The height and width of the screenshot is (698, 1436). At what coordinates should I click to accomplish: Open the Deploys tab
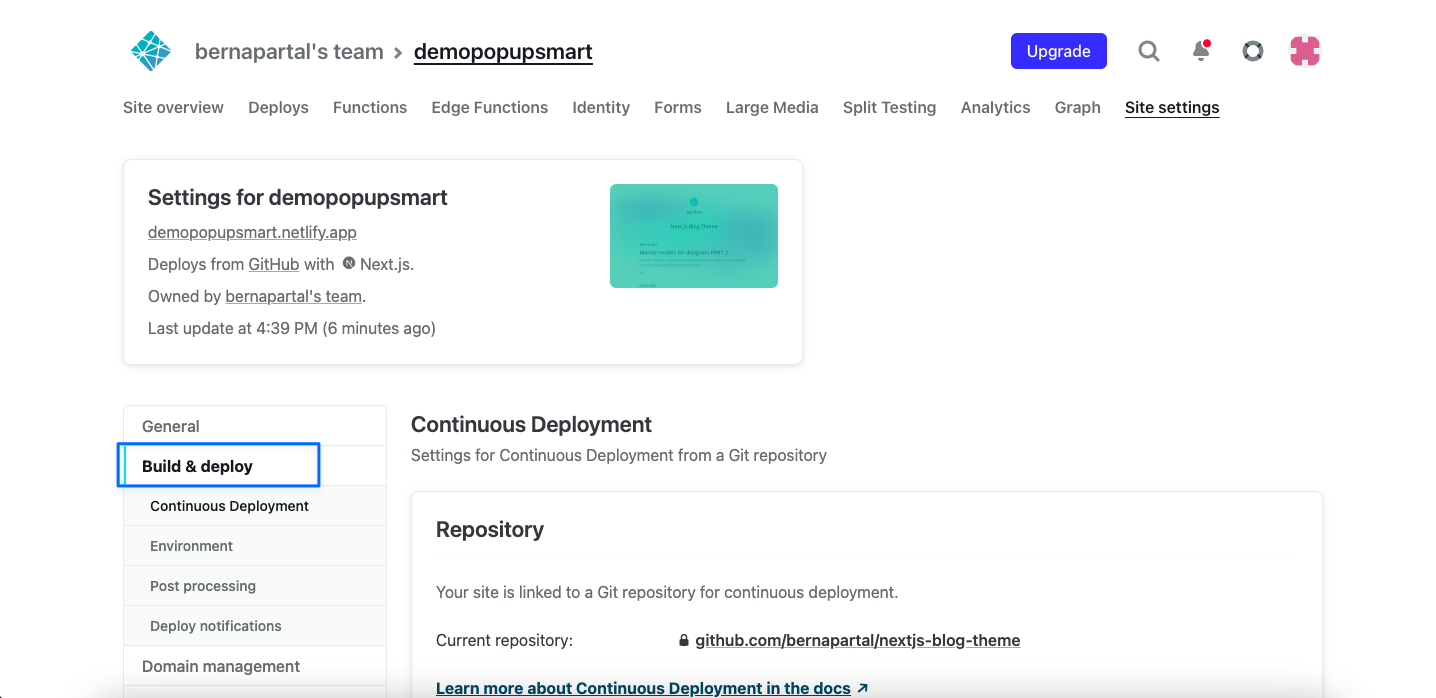[x=278, y=107]
